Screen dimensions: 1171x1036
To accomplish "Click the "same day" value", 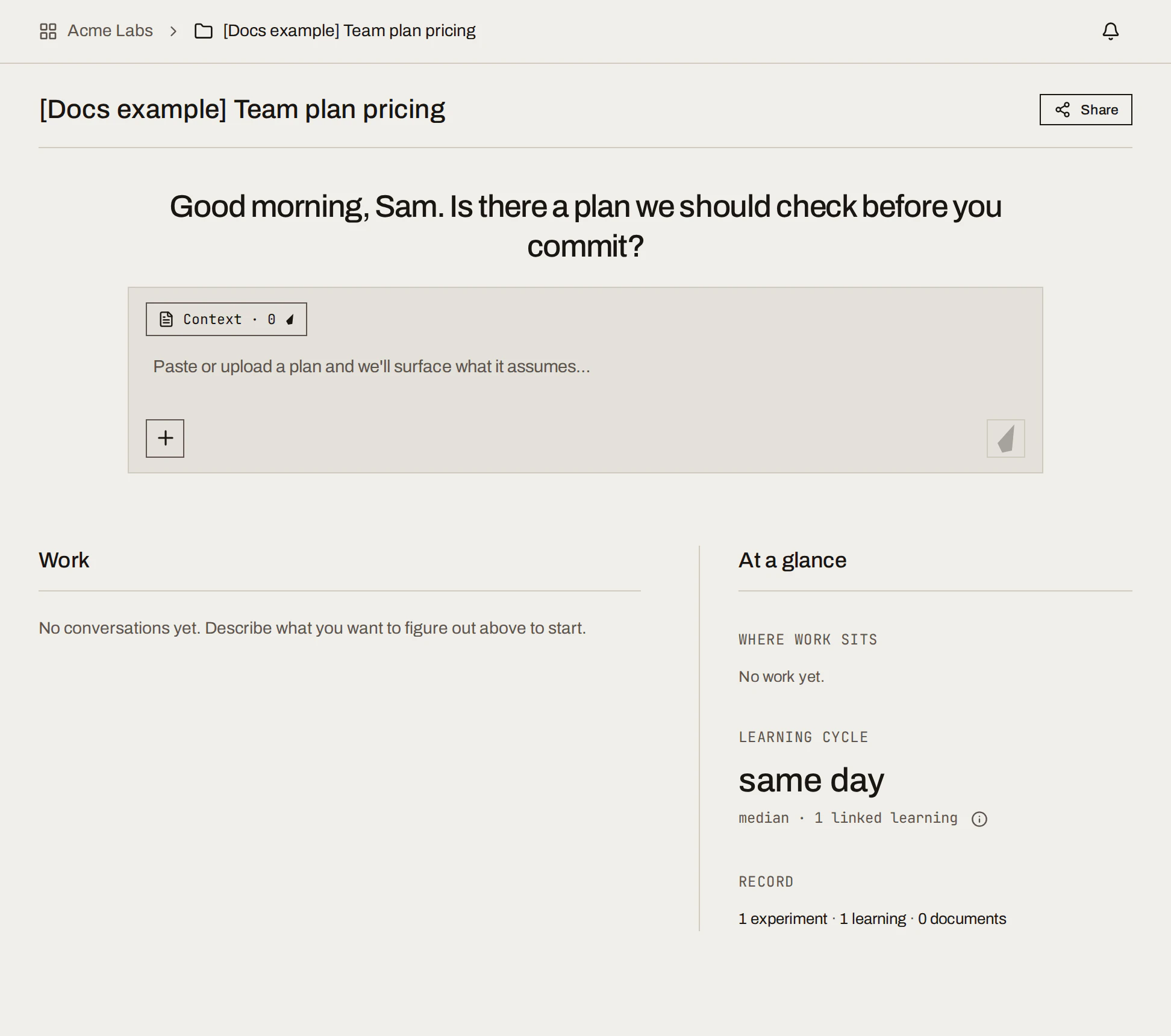I will 811,781.
